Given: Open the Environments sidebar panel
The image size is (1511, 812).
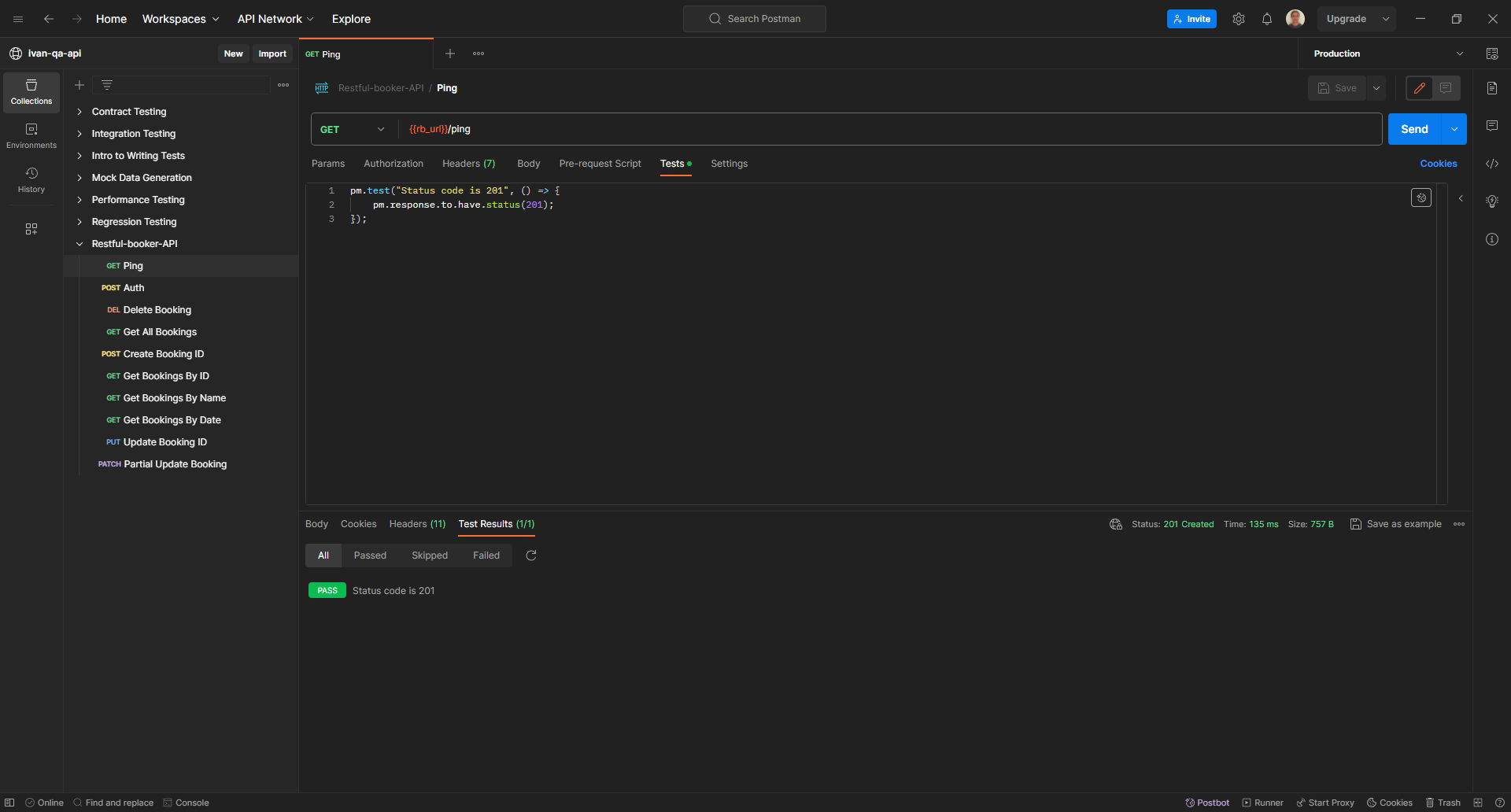Looking at the screenshot, I should click(31, 136).
